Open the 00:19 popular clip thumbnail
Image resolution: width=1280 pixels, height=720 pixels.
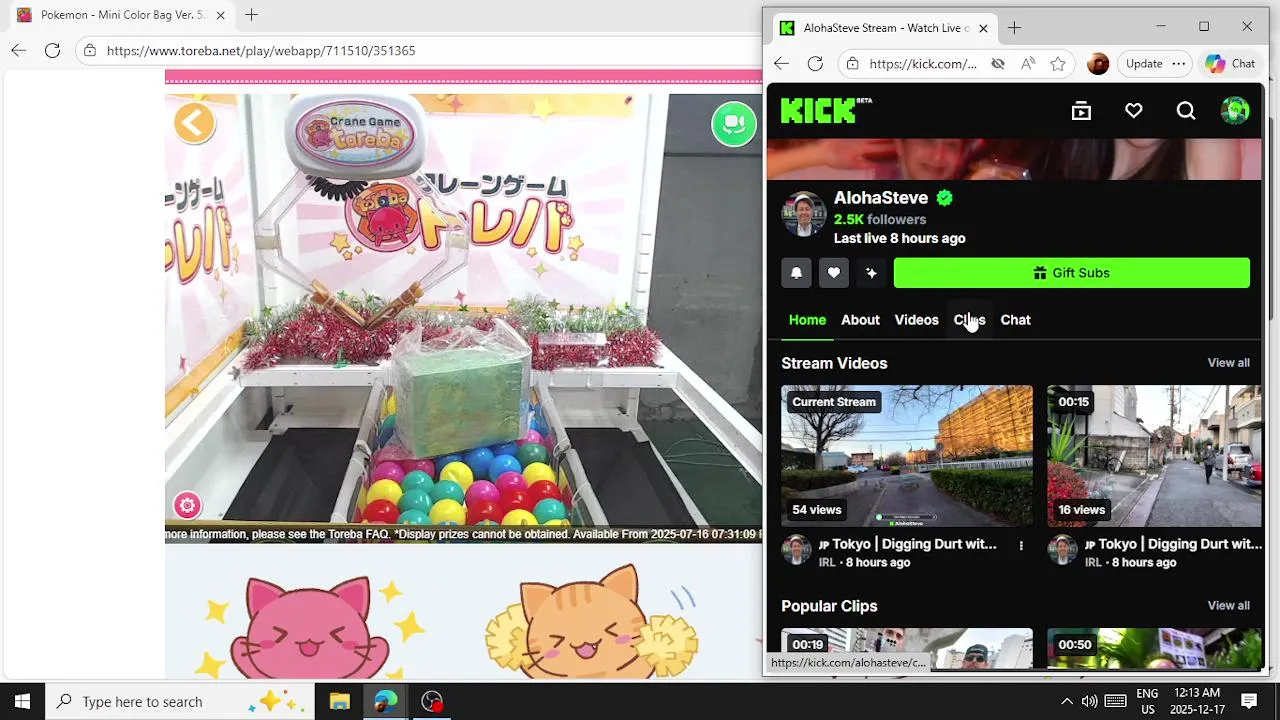coord(907,648)
